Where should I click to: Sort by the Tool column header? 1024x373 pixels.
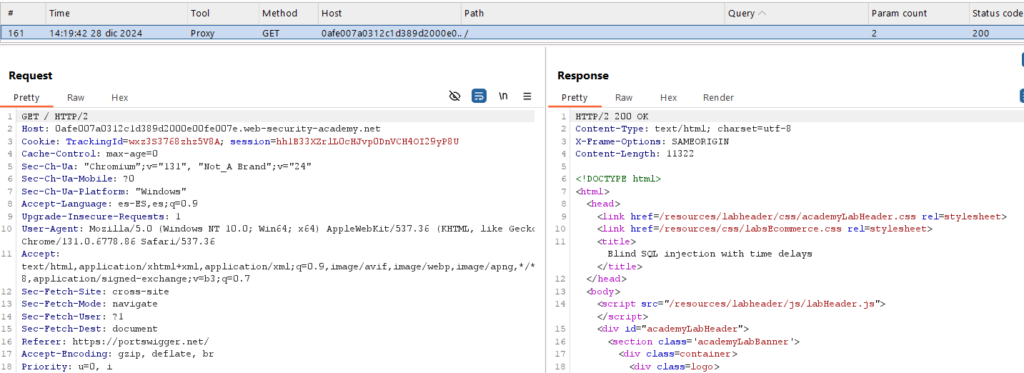pos(222,13)
